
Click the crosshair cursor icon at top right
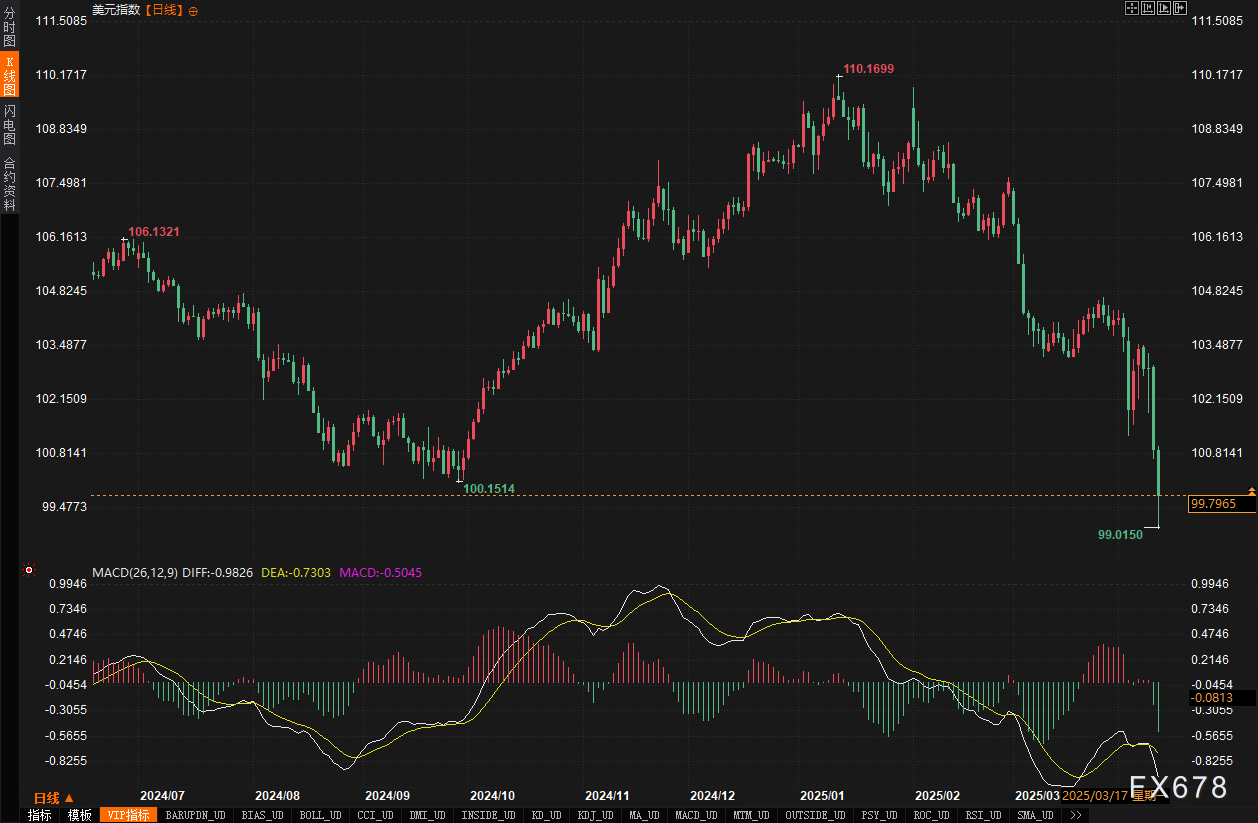(1132, 8)
